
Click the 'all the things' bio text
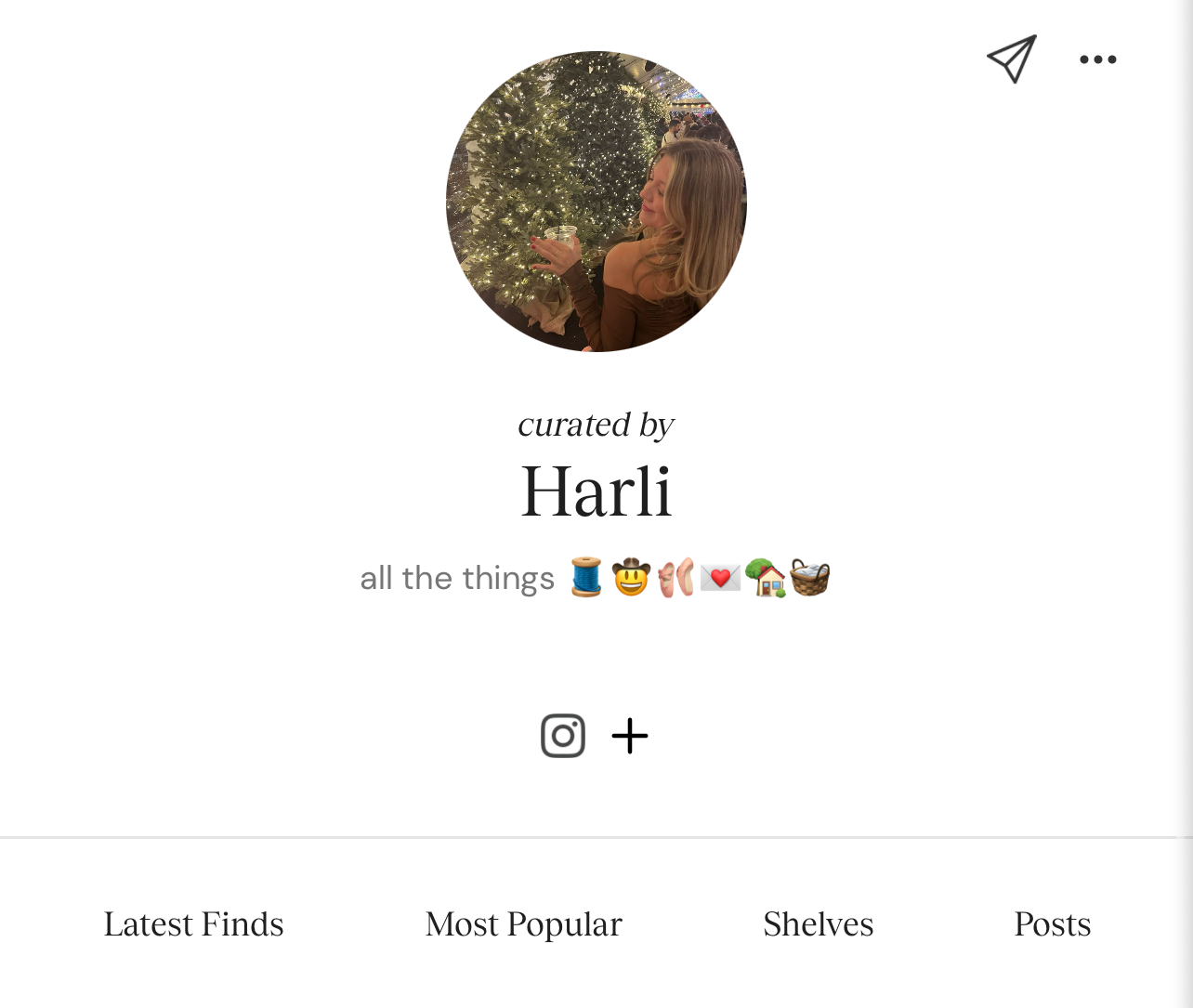[x=457, y=578]
